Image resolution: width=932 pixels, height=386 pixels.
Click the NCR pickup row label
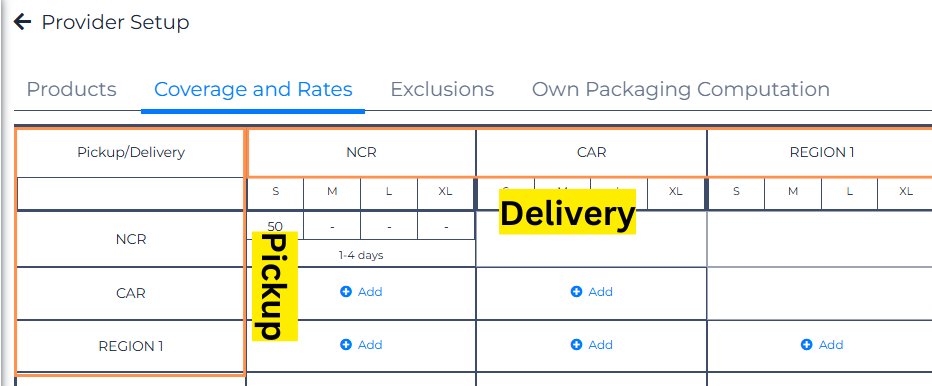click(131, 240)
